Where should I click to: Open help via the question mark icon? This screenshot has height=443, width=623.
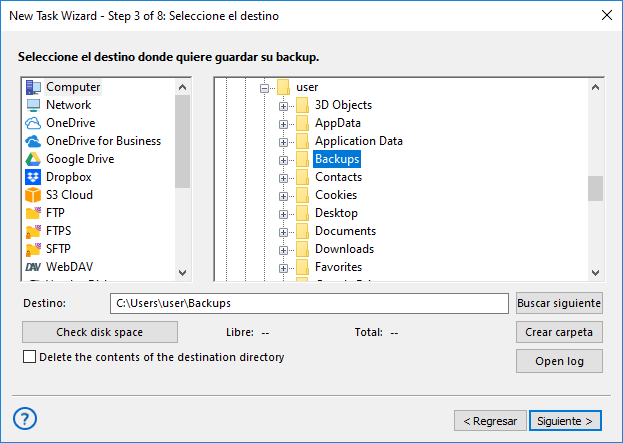[x=26, y=418]
